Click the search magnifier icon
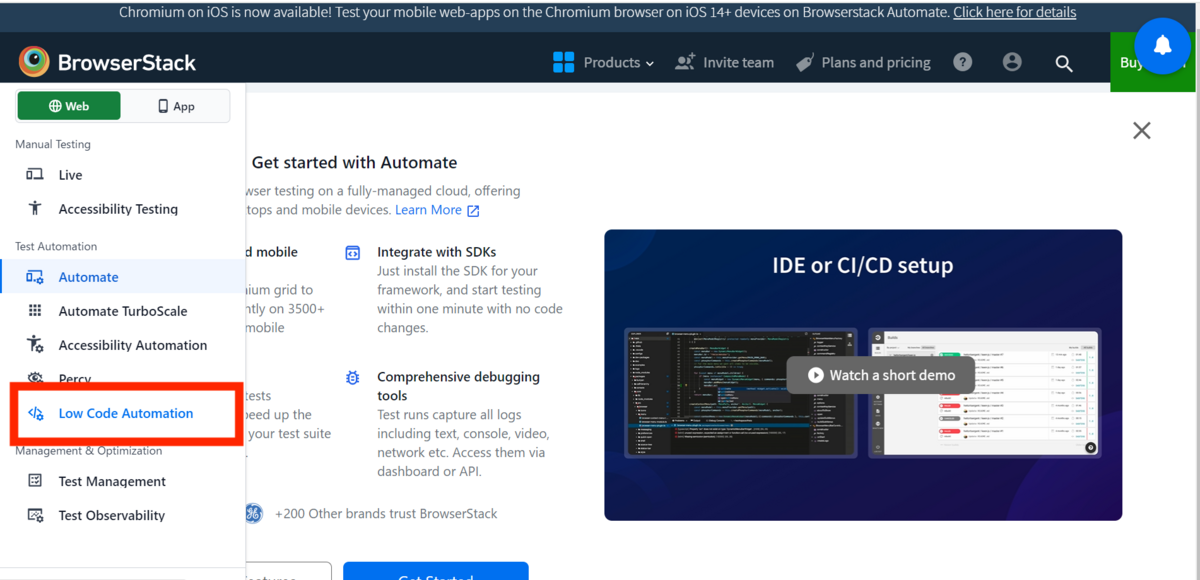The height and width of the screenshot is (580, 1200). 1064,63
